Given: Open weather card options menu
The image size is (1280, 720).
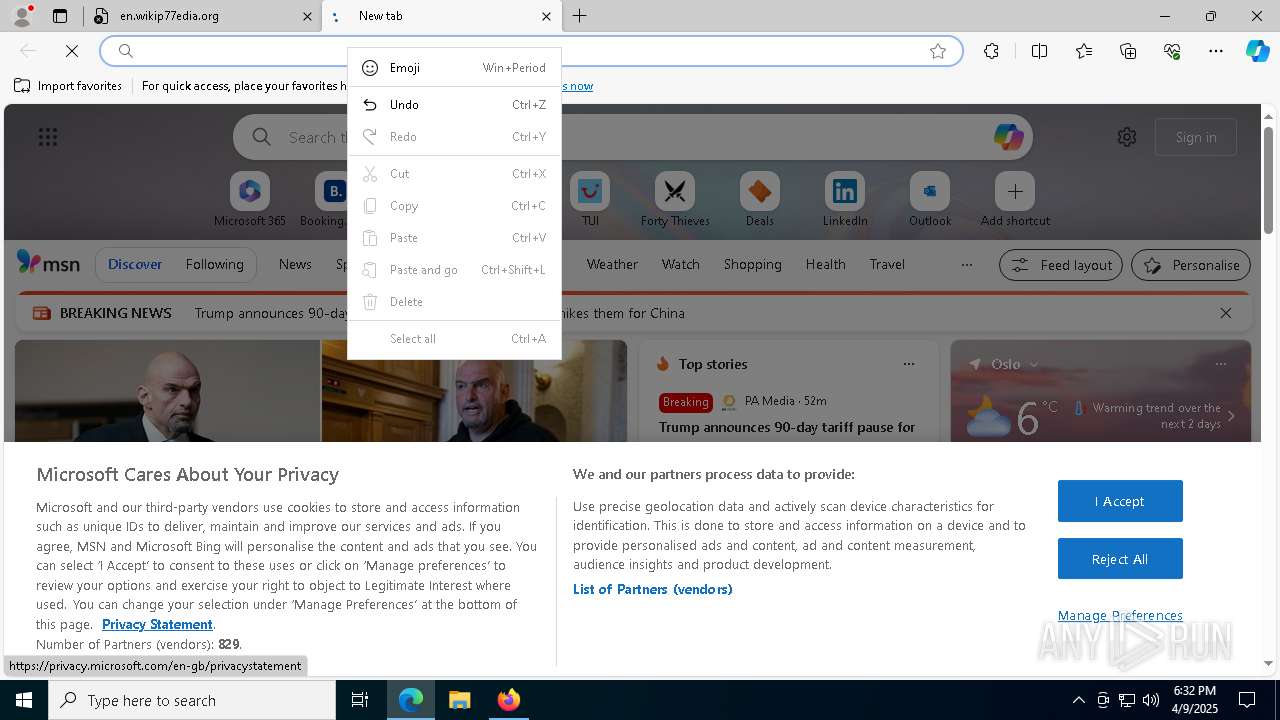Looking at the screenshot, I should click(x=1221, y=364).
